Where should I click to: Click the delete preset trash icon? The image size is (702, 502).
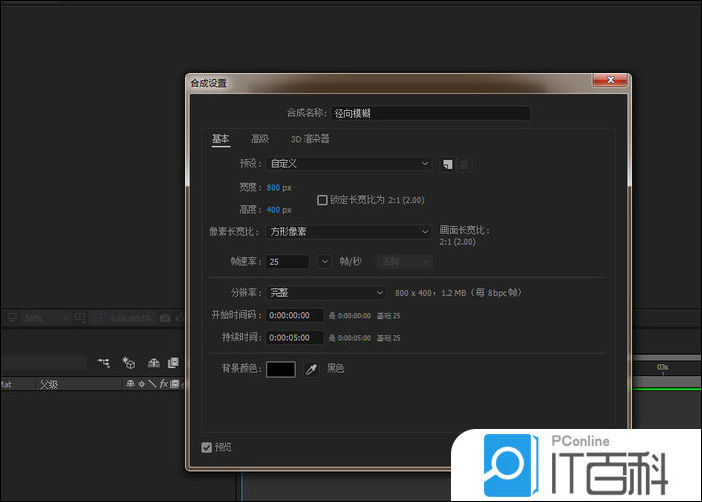pos(464,164)
